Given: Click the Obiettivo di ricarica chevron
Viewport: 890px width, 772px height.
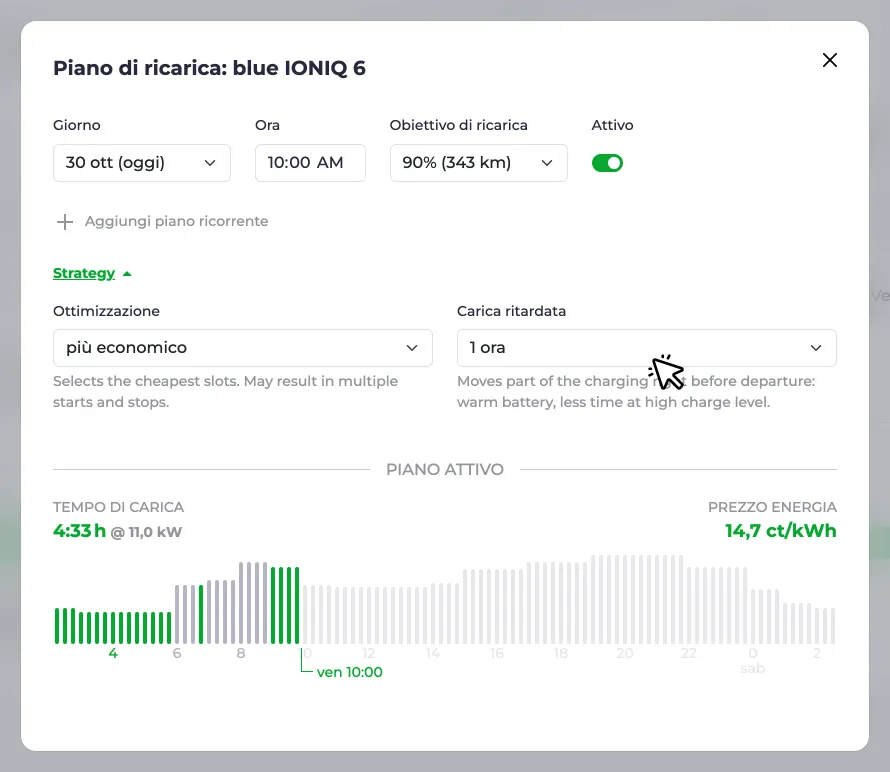Looking at the screenshot, I should 547,163.
